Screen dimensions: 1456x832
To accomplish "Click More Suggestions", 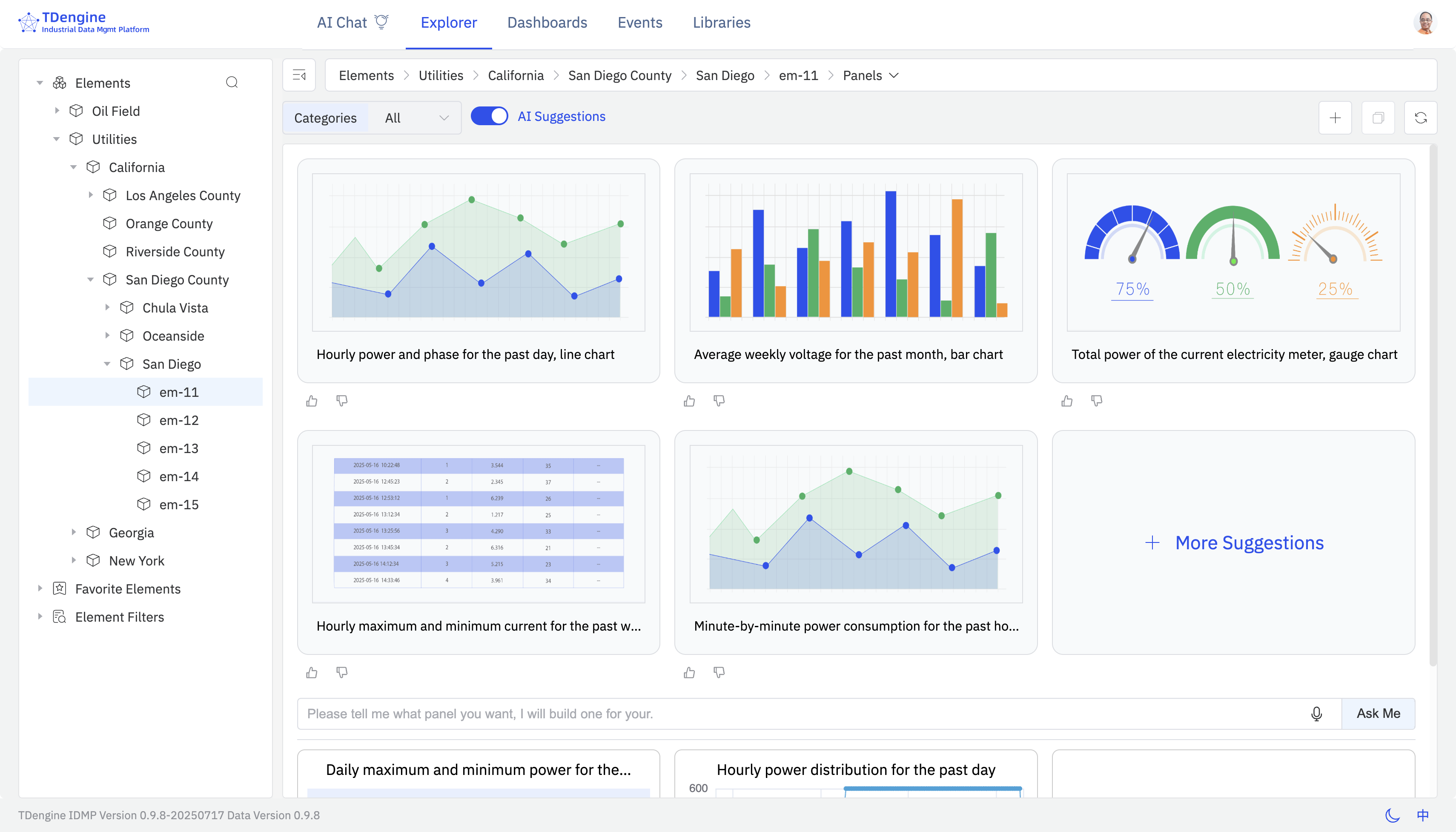I will [x=1234, y=543].
